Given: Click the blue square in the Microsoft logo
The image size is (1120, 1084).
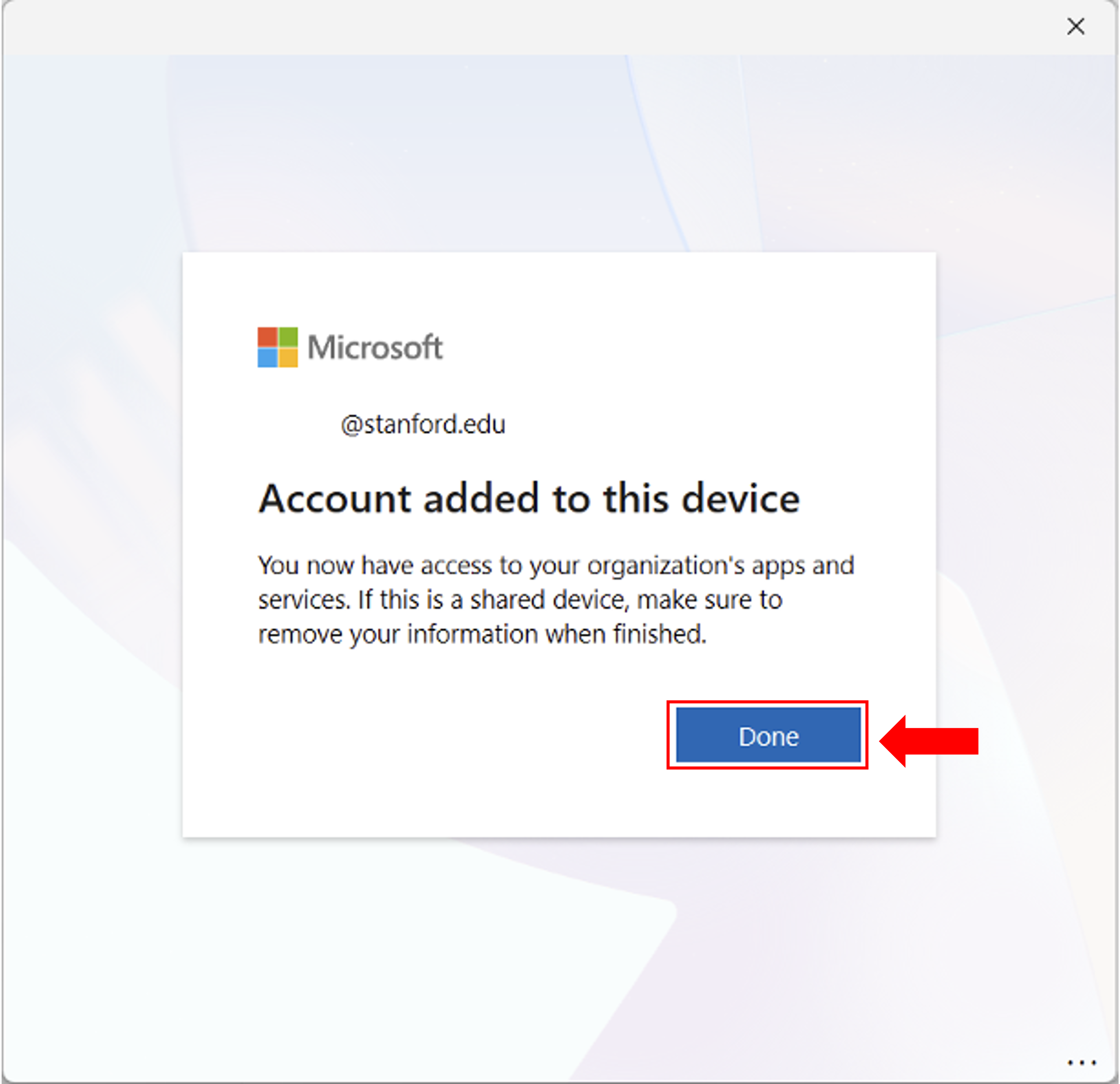Looking at the screenshot, I should pos(268,357).
